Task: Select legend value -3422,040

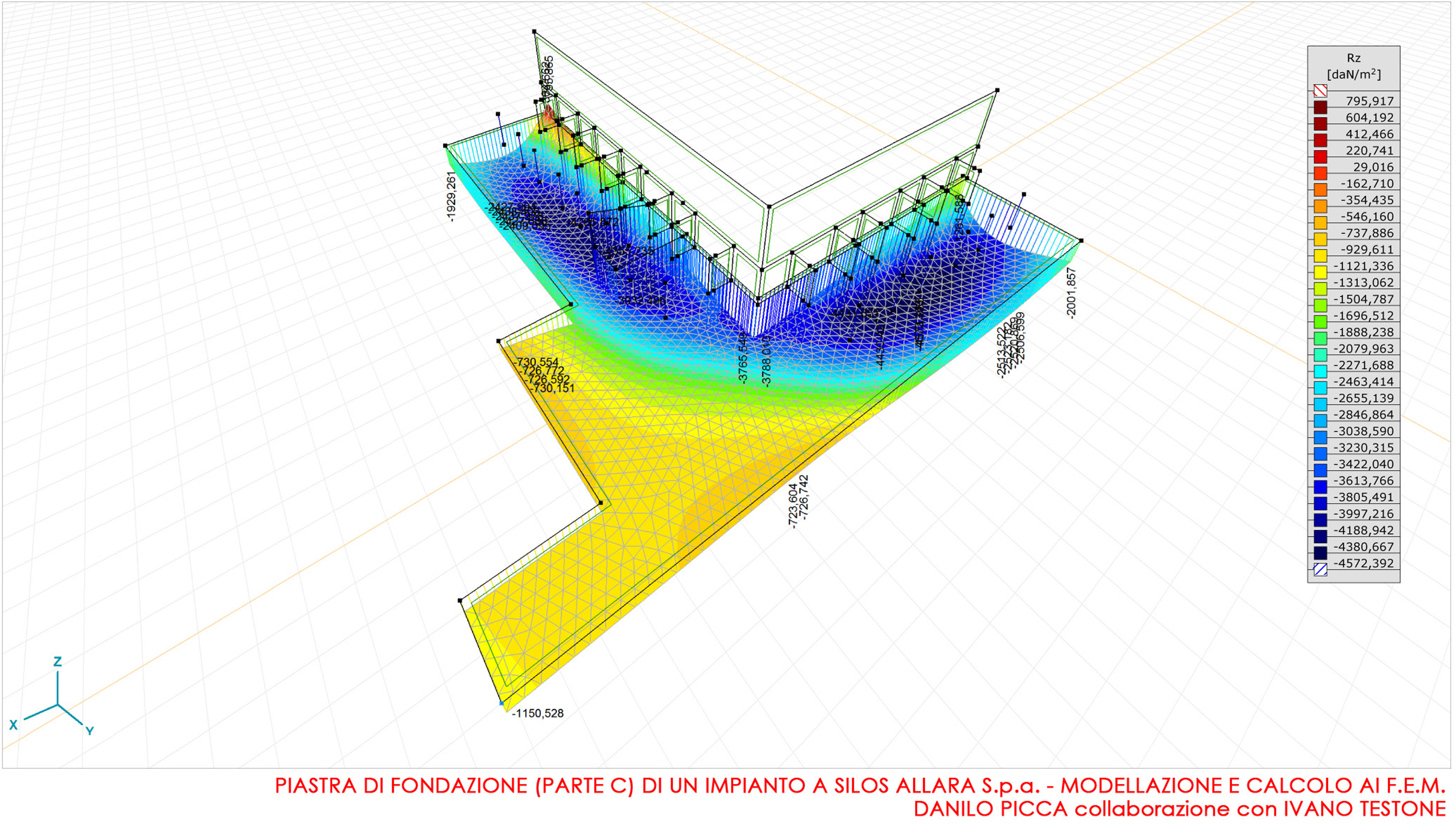Action: point(1364,464)
